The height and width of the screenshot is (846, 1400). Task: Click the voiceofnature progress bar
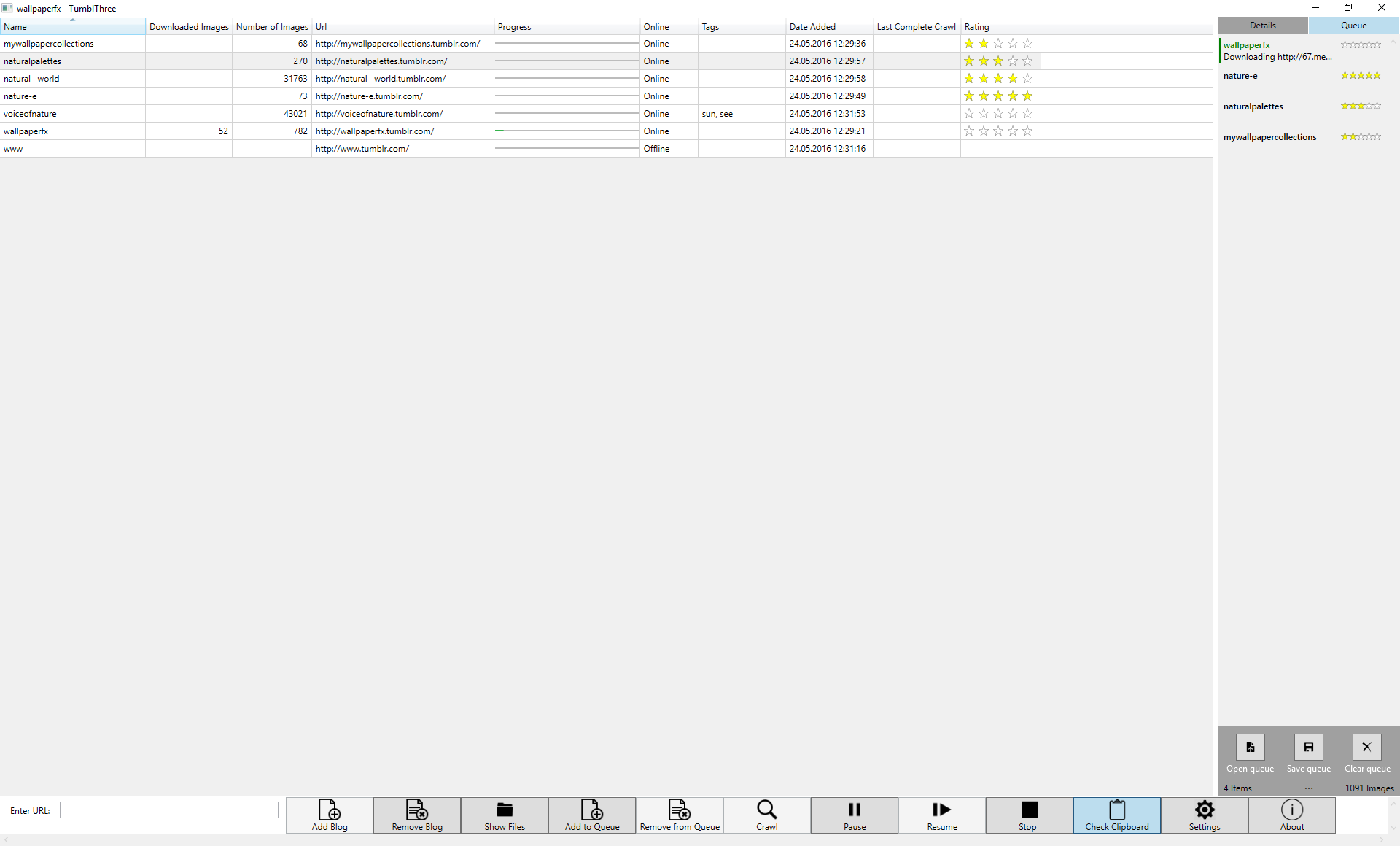tap(567, 113)
